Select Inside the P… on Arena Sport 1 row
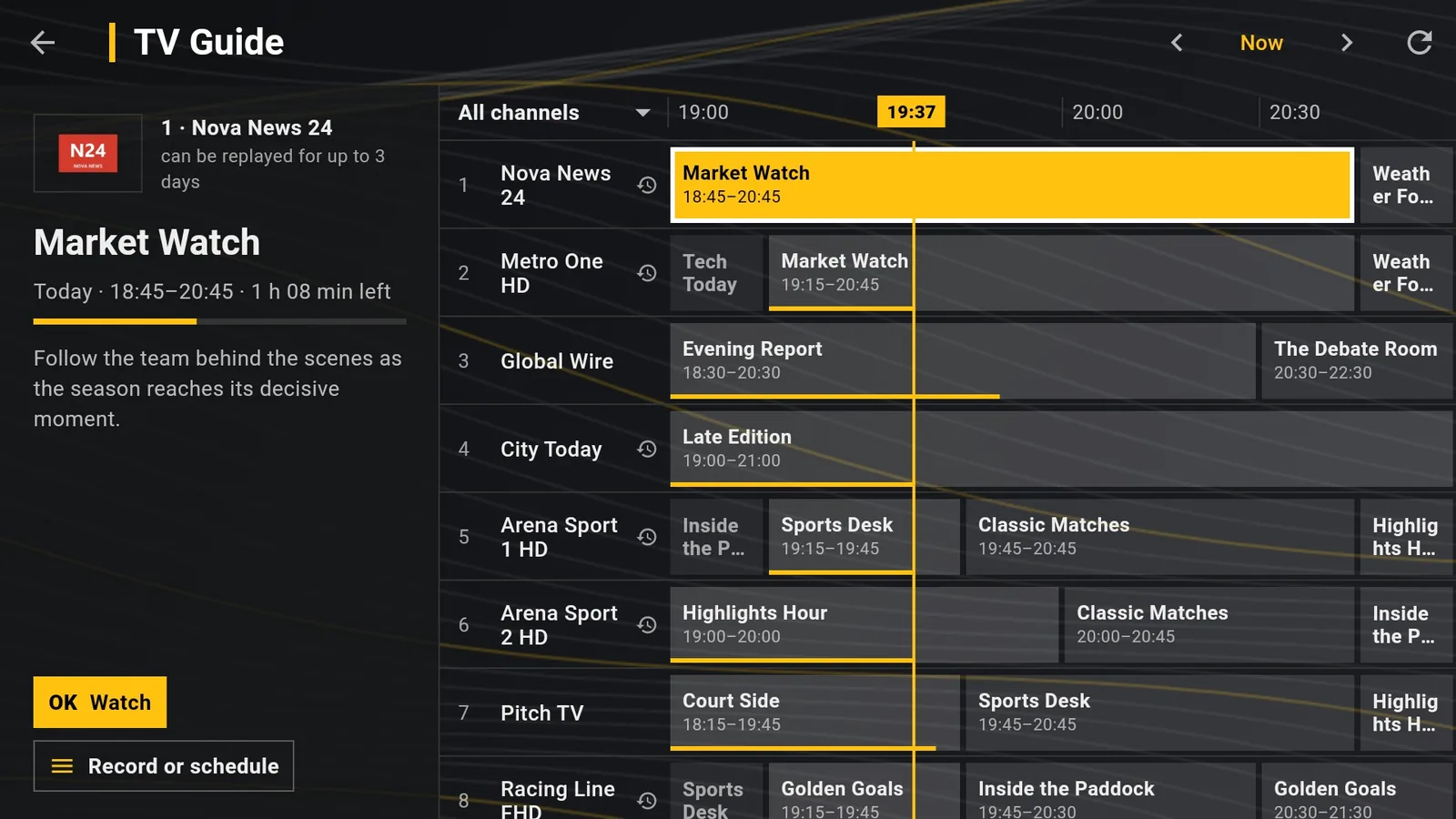Image resolution: width=1456 pixels, height=819 pixels. coord(717,537)
